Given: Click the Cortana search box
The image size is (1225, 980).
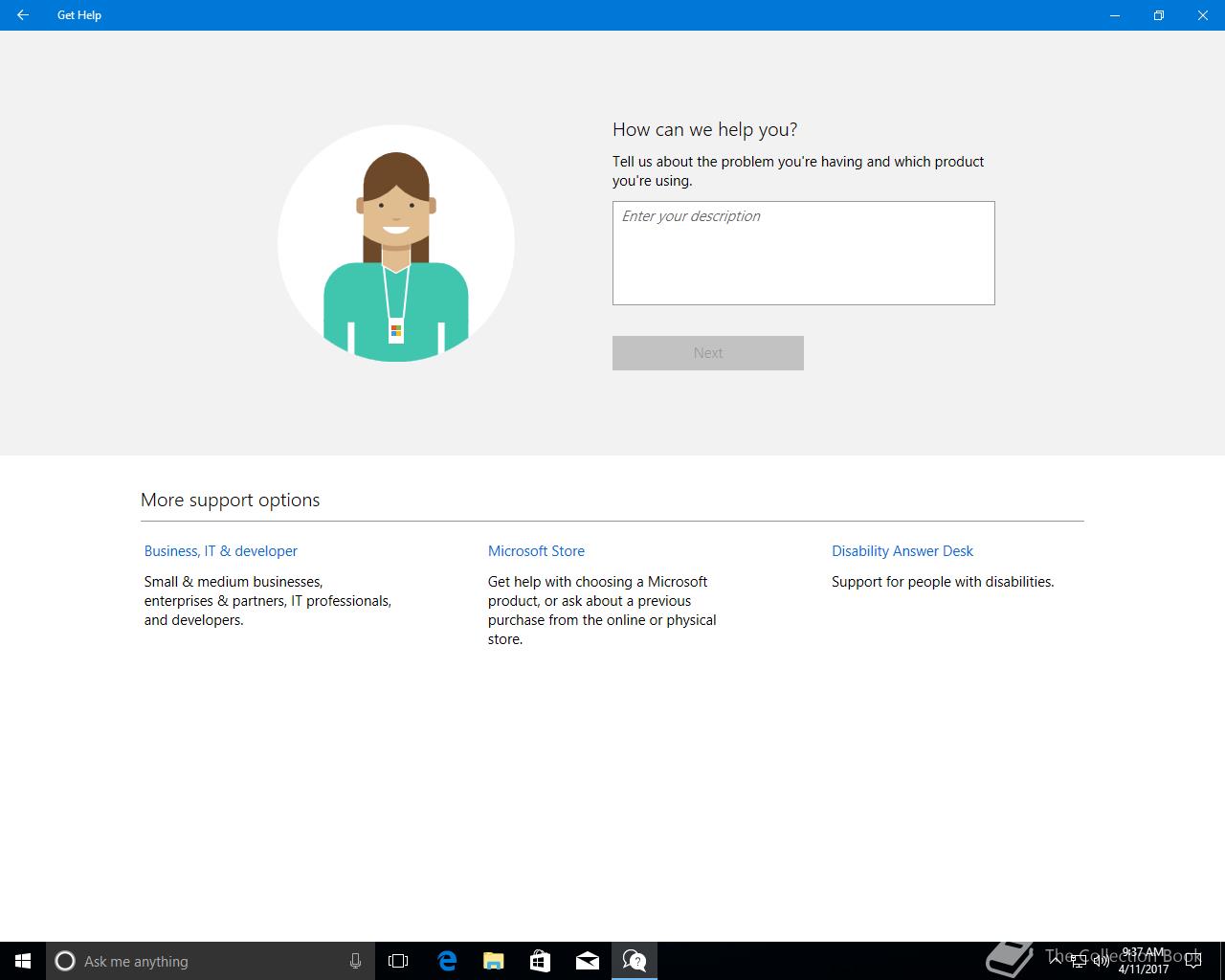Looking at the screenshot, I should (210, 961).
